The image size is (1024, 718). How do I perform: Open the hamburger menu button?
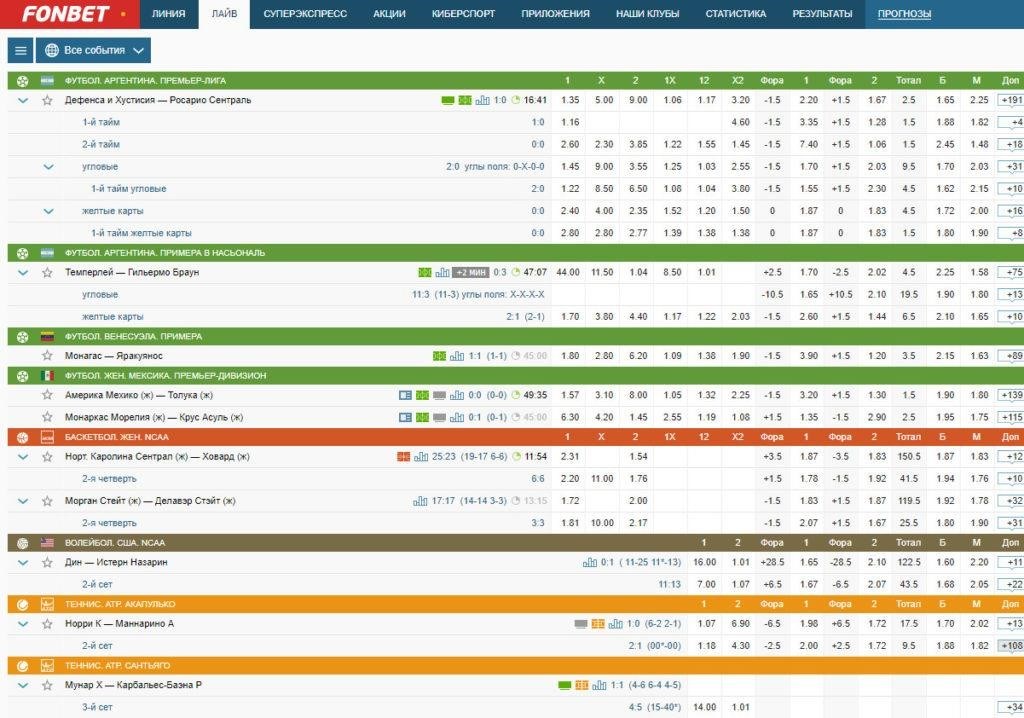(20, 50)
